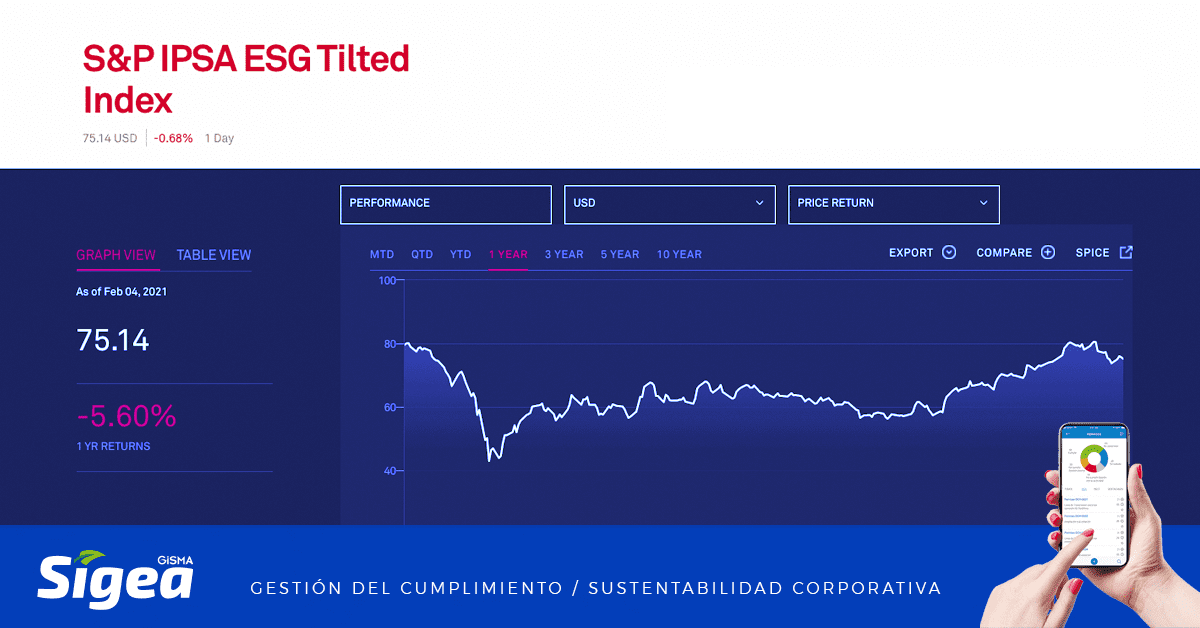Switch time range to MTD

[x=381, y=254]
